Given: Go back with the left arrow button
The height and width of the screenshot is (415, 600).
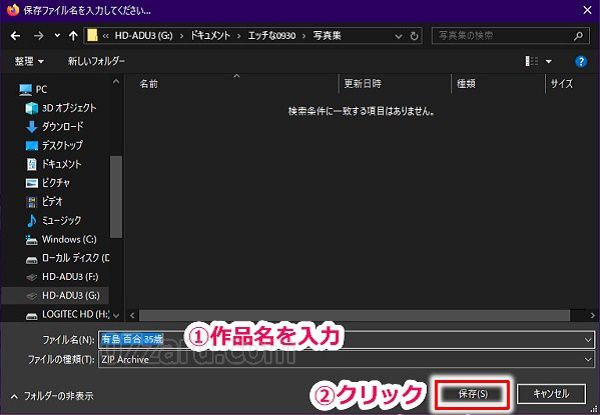Looking at the screenshot, I should (x=15, y=36).
